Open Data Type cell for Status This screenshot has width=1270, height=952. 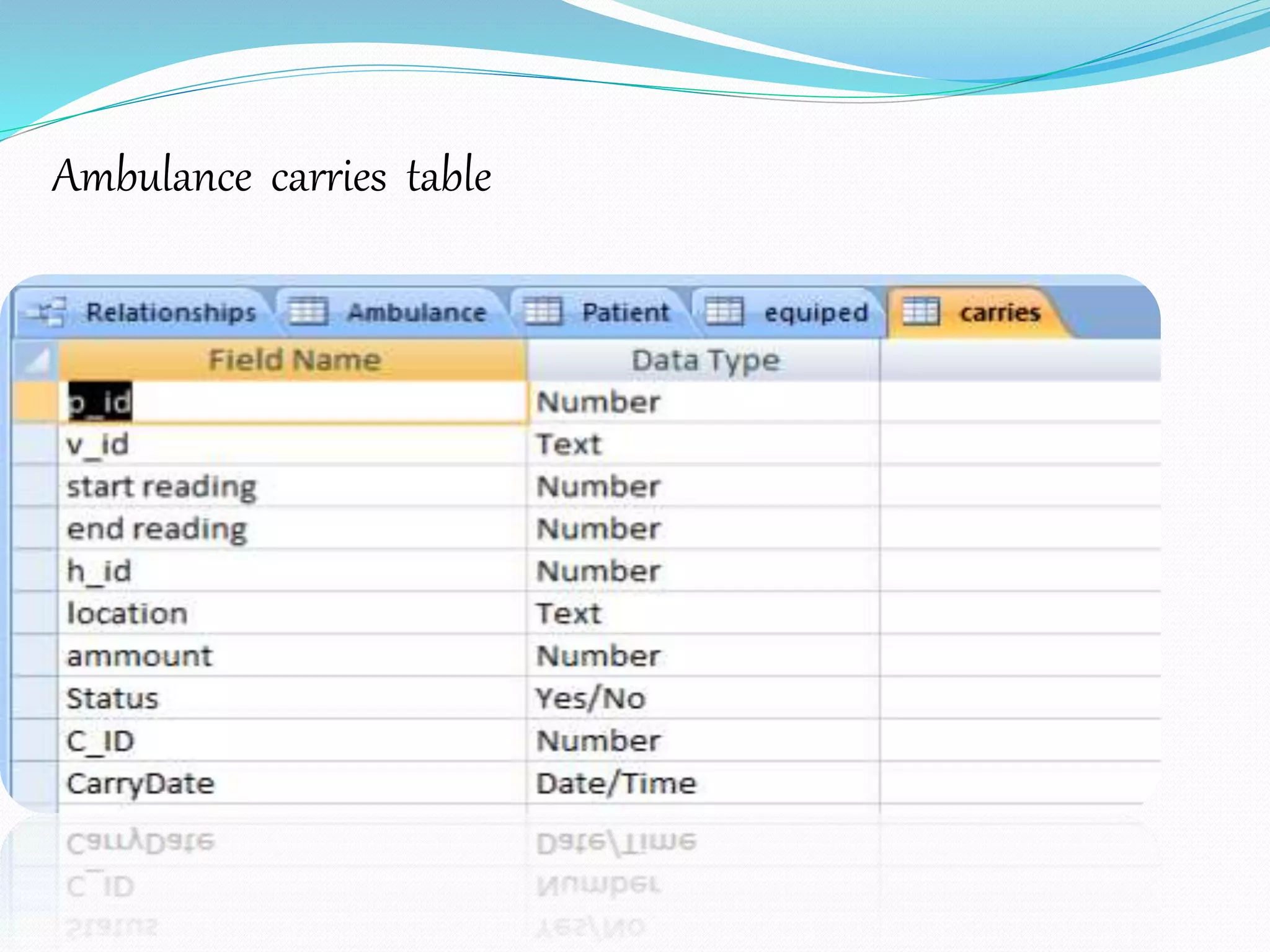(704, 699)
